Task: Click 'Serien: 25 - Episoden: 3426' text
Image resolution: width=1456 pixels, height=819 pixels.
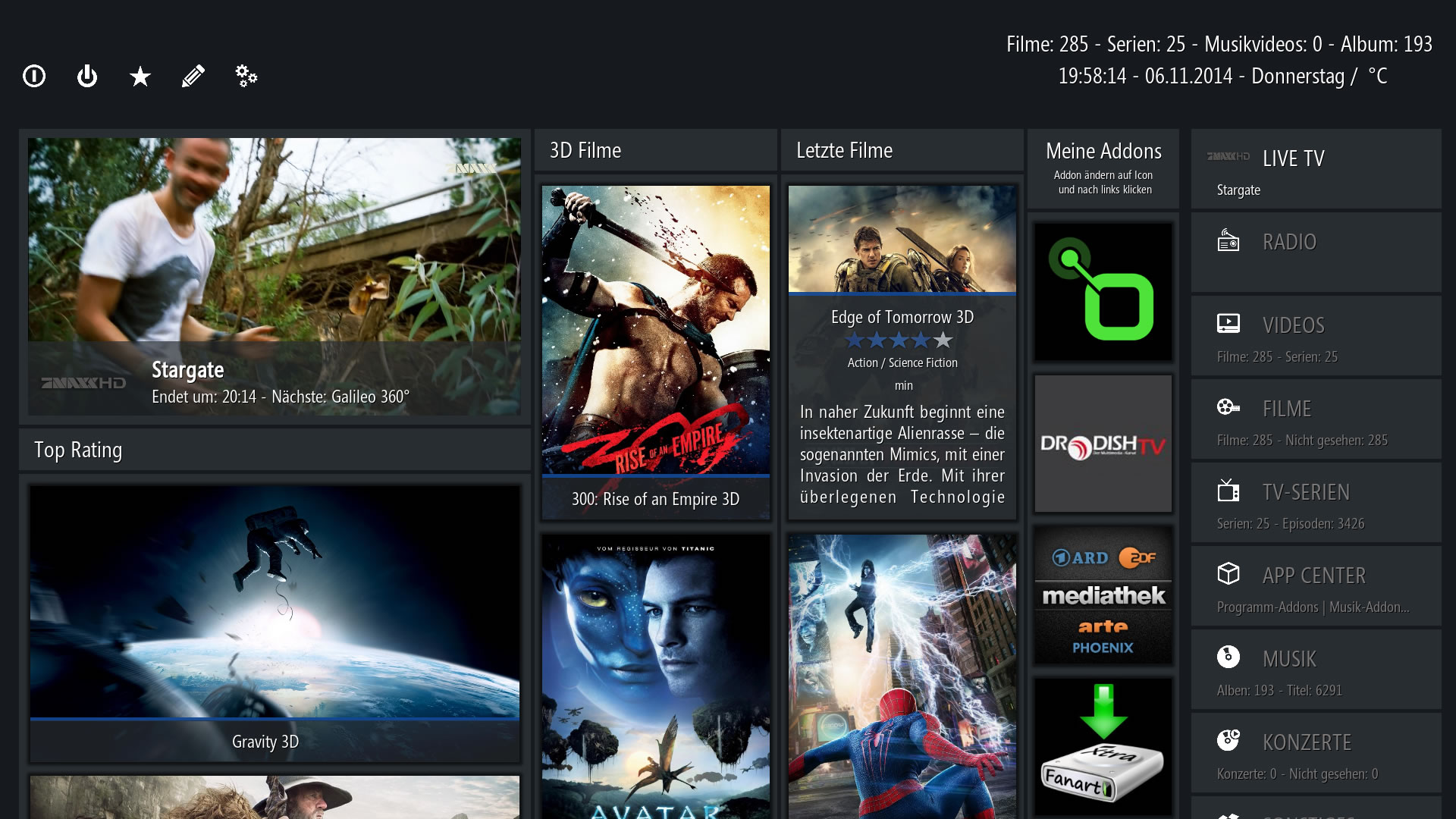Action: (1291, 523)
